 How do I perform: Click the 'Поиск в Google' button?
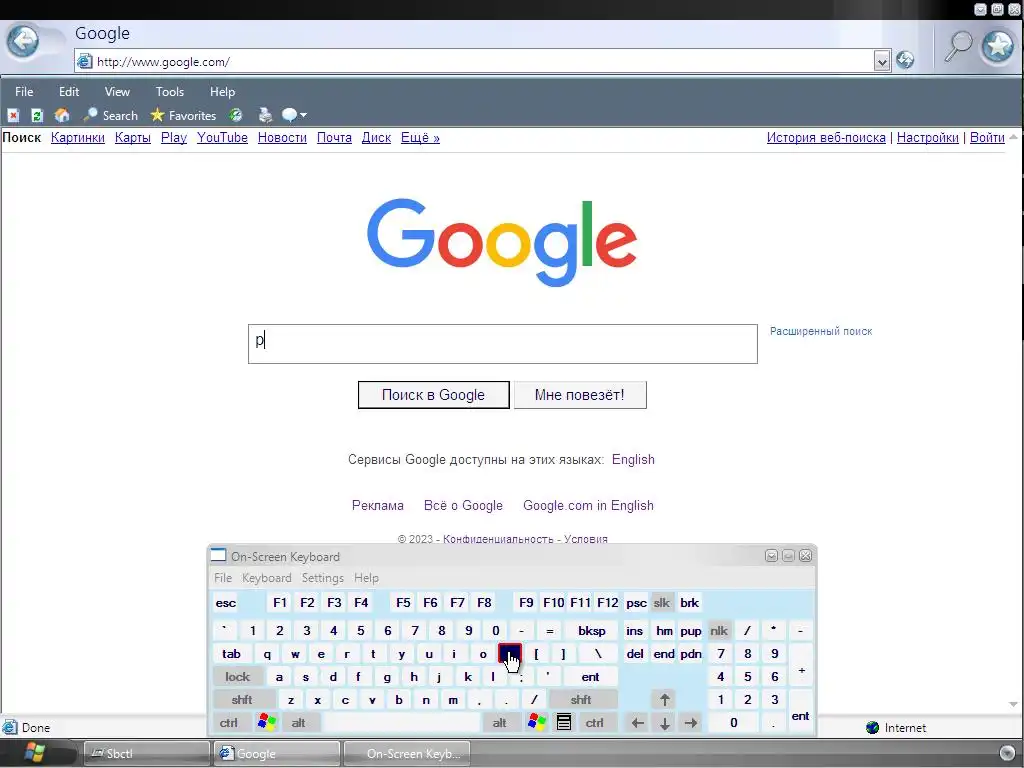(x=434, y=395)
